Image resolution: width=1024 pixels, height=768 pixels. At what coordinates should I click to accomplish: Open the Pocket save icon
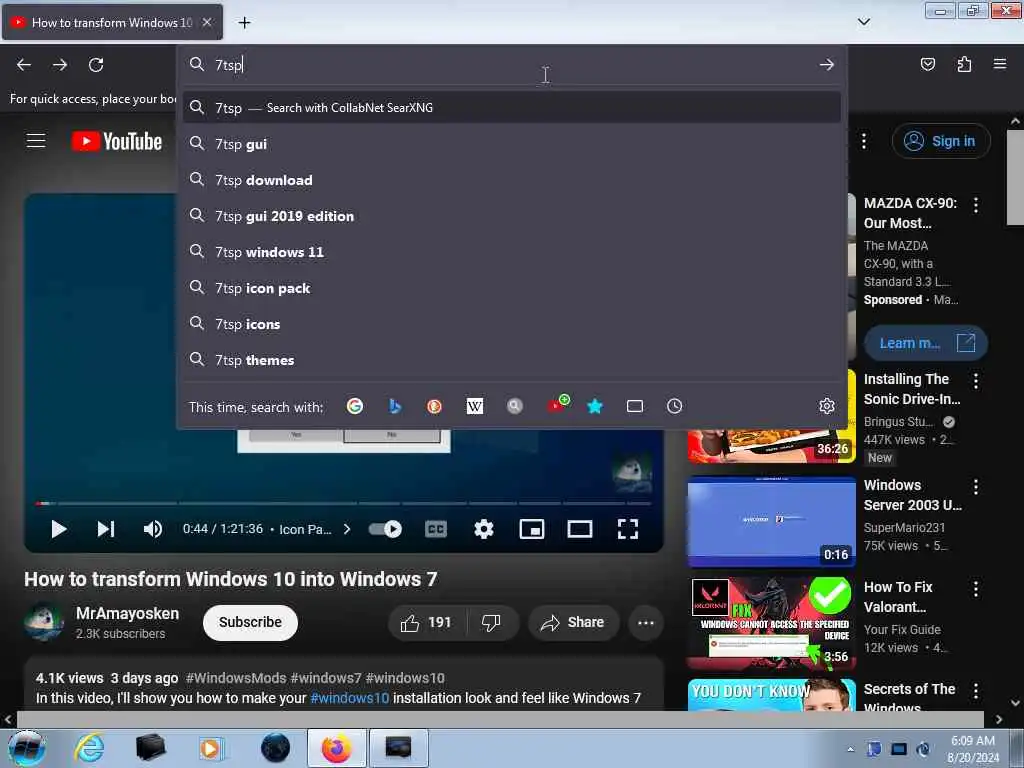coord(928,64)
